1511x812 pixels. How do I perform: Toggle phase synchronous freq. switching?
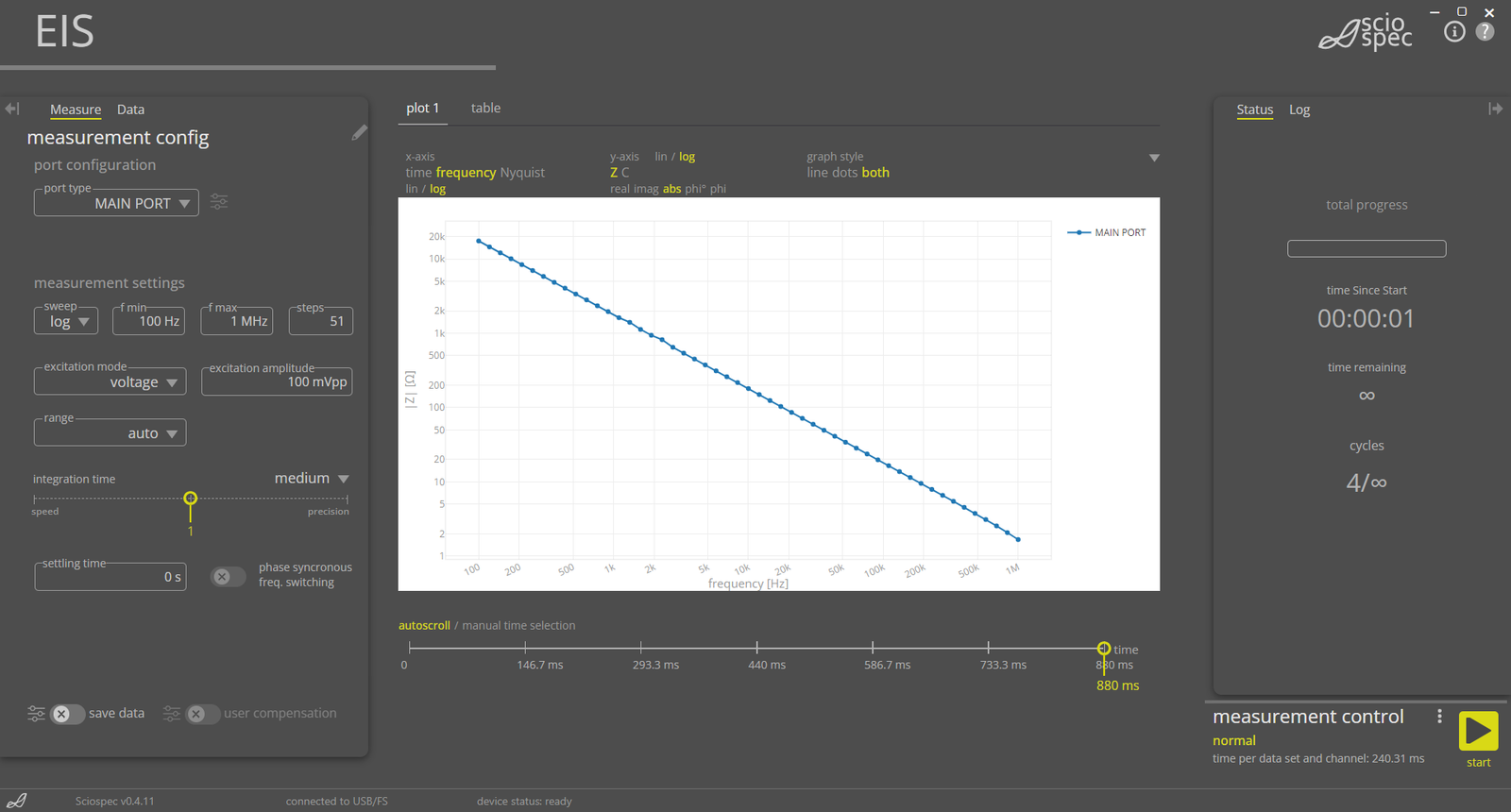click(x=227, y=576)
